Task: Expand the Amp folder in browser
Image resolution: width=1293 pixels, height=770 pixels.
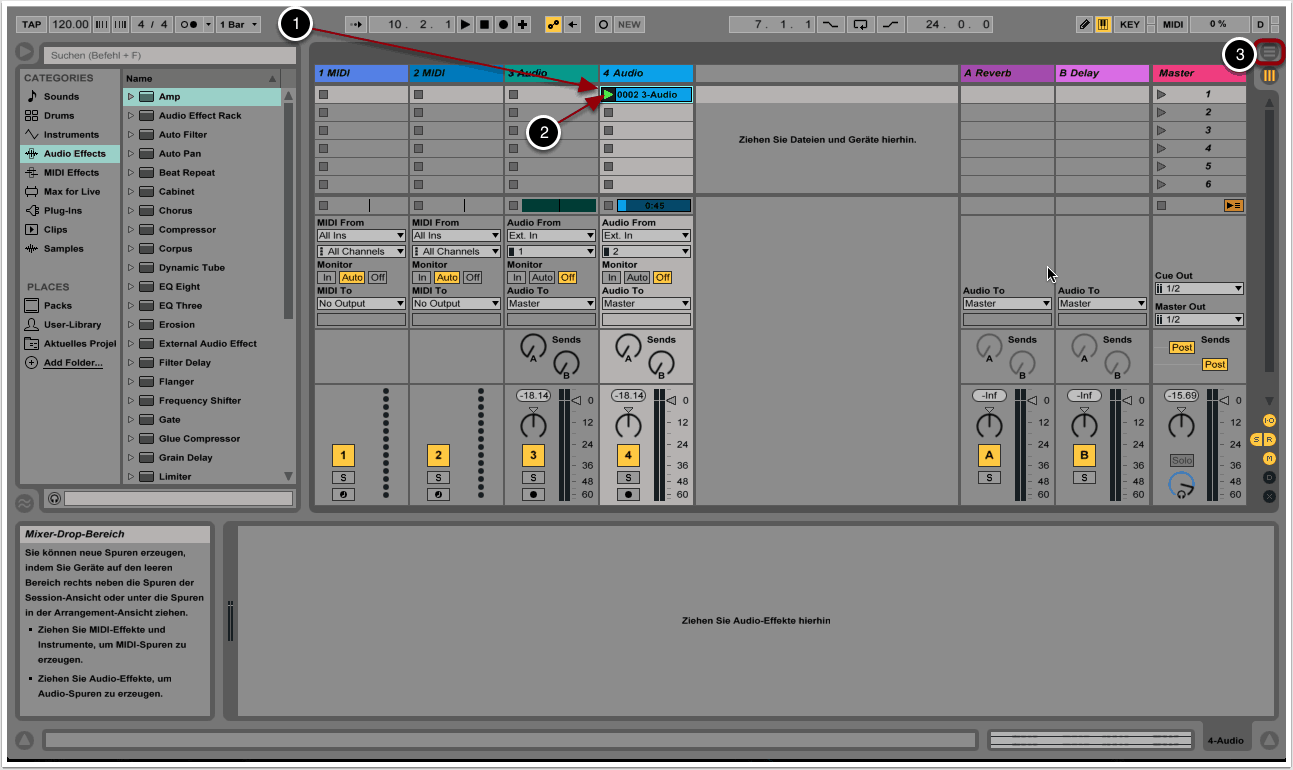Action: (x=131, y=97)
